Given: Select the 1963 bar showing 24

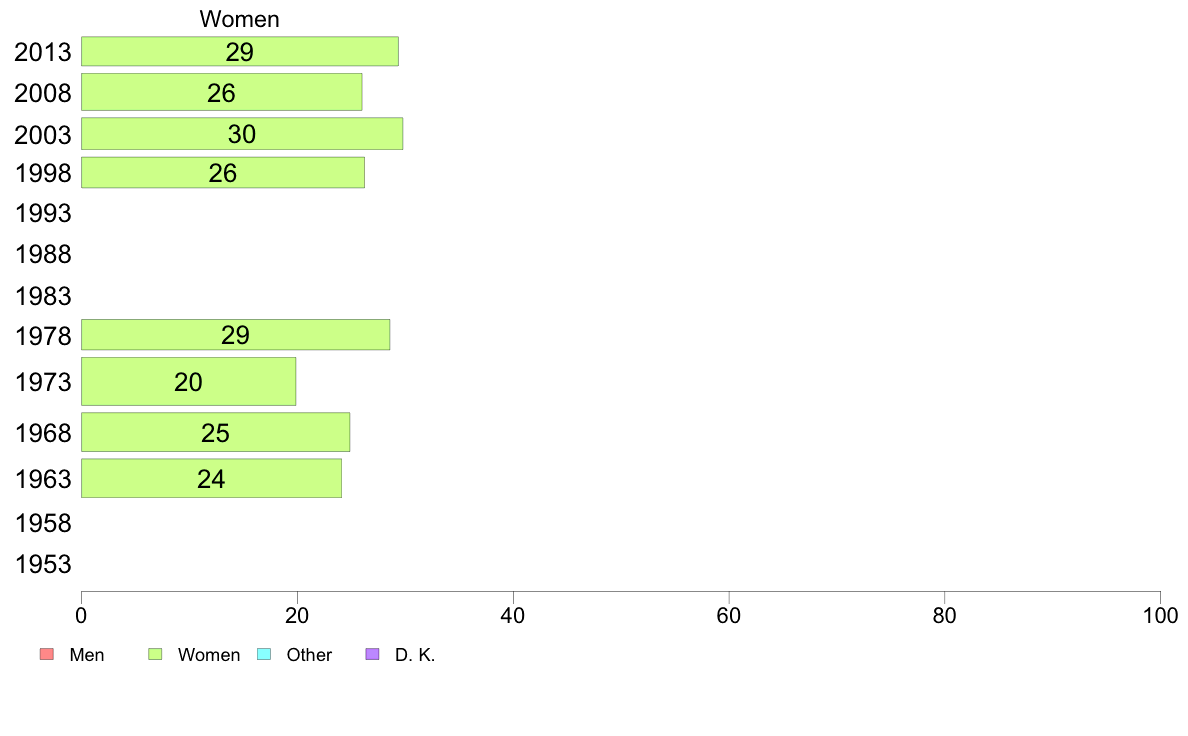Looking at the screenshot, I should (x=211, y=479).
